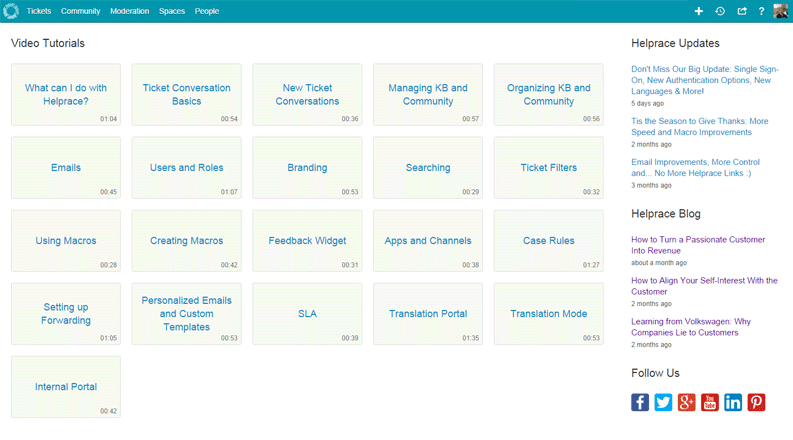
Task: Play 'What can I do with Helprace?' tutorial
Action: pos(66,95)
